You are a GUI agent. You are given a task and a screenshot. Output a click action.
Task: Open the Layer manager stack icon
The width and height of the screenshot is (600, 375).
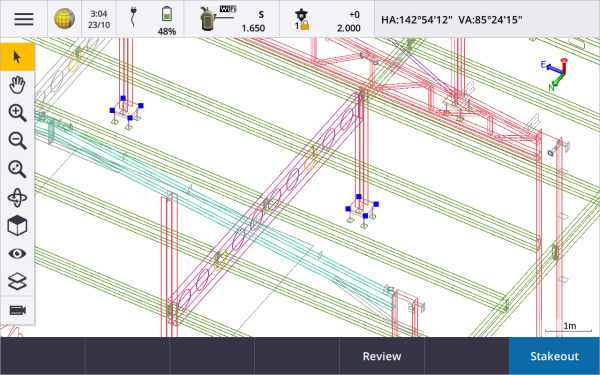[17, 282]
